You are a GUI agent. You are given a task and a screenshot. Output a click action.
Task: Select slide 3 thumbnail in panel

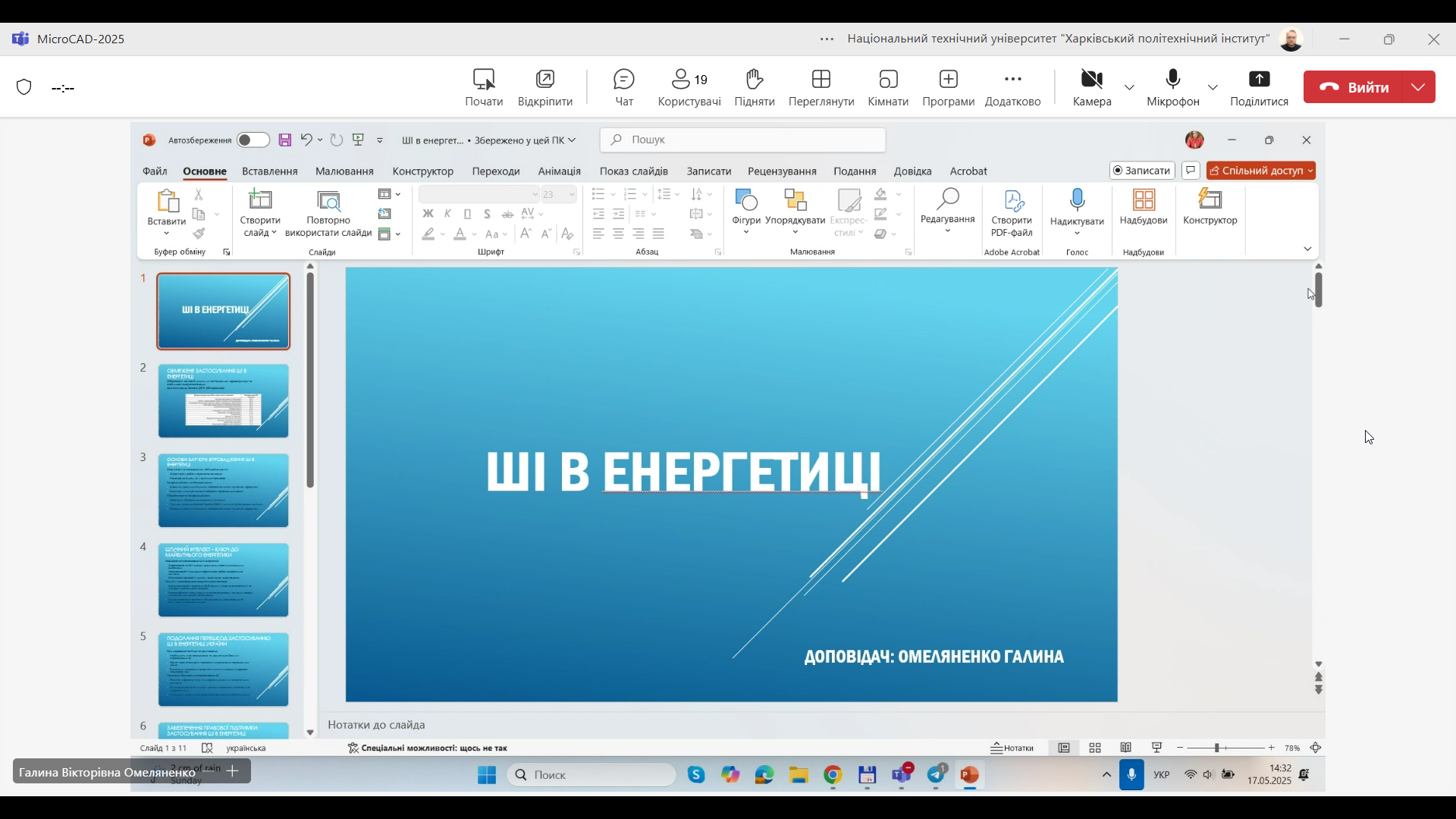coord(223,491)
